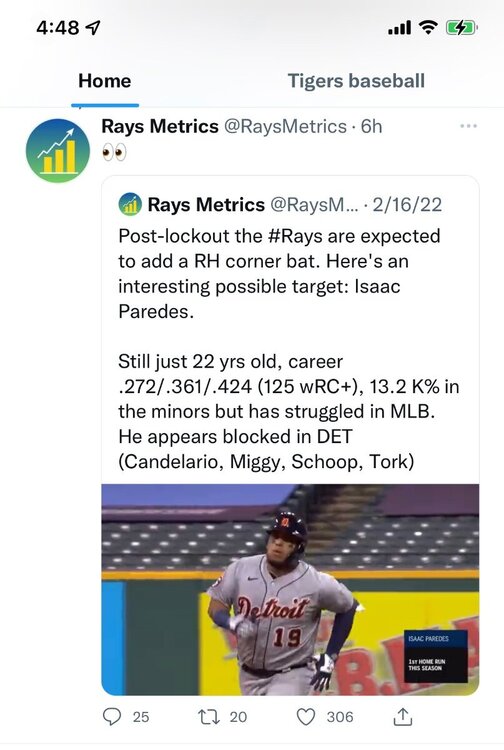Open the three-dot more options menu
This screenshot has width=504, height=750.
tap(469, 126)
